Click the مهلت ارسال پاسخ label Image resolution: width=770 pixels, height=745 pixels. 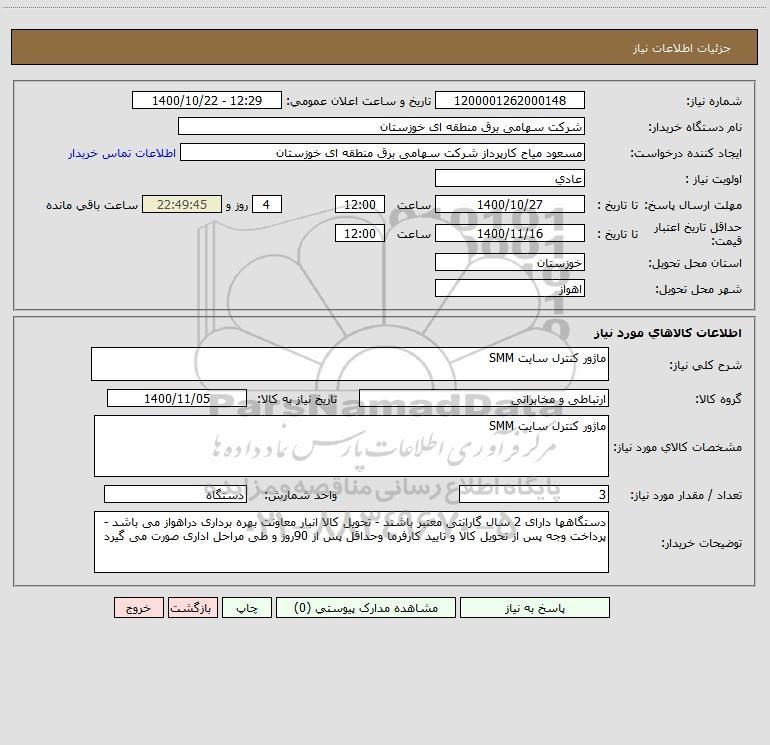(693, 205)
